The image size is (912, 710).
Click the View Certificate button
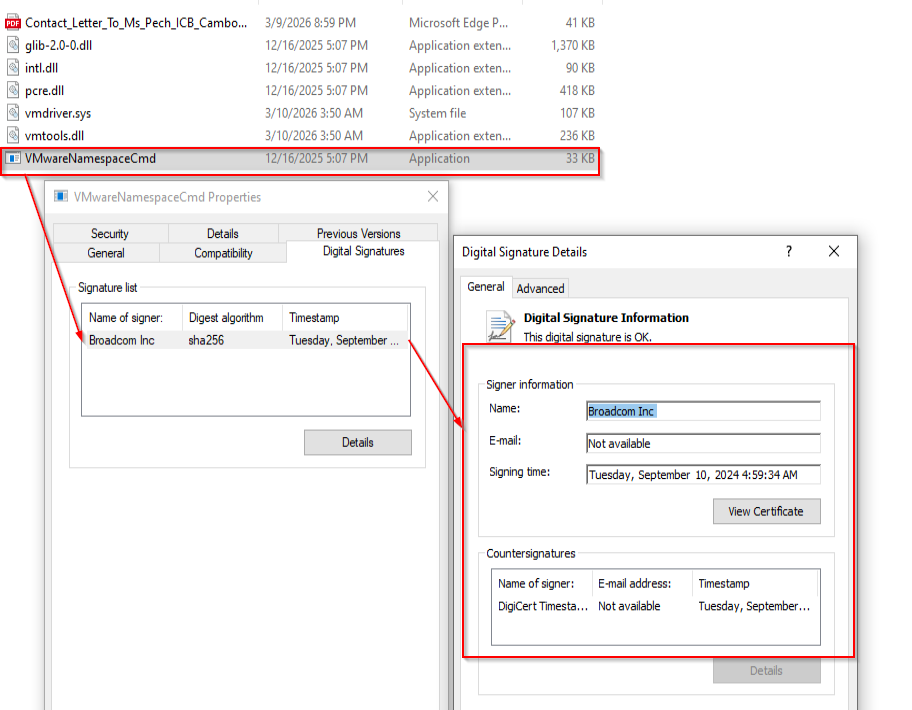click(x=766, y=511)
